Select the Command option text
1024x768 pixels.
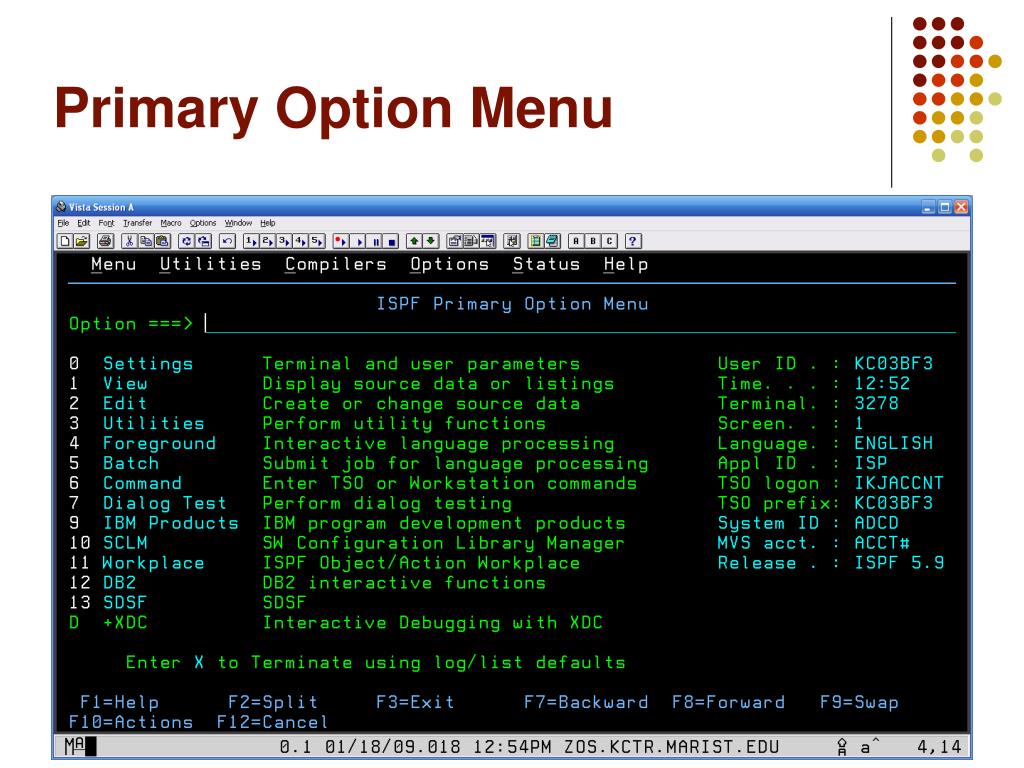pyautogui.click(x=142, y=483)
